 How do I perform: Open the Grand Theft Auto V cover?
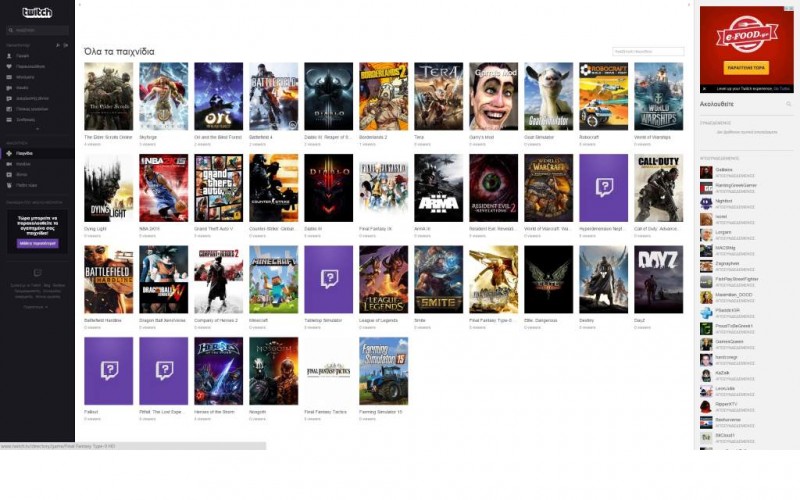(218, 188)
